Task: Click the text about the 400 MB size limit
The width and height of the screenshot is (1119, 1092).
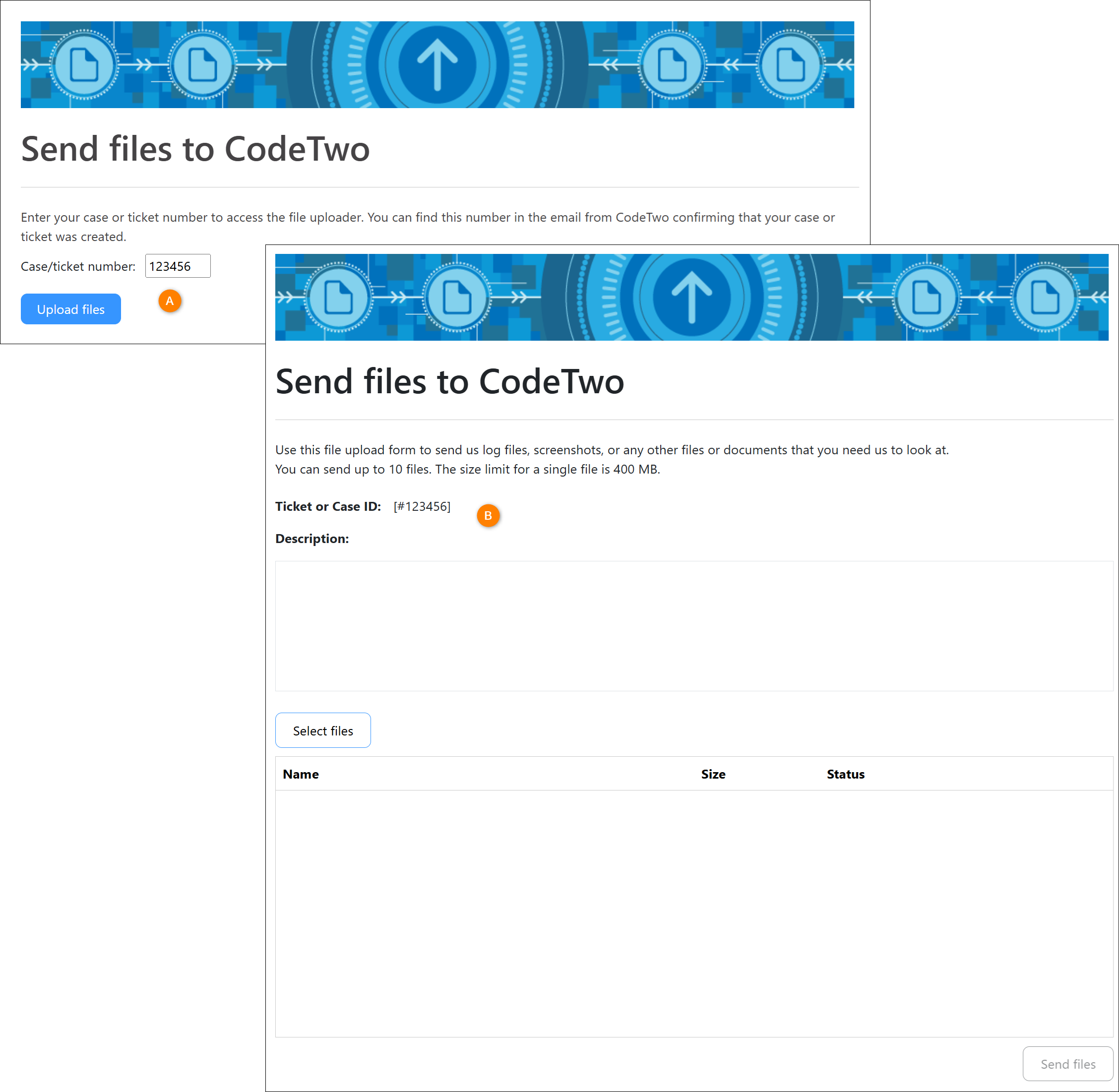Action: tap(548, 469)
